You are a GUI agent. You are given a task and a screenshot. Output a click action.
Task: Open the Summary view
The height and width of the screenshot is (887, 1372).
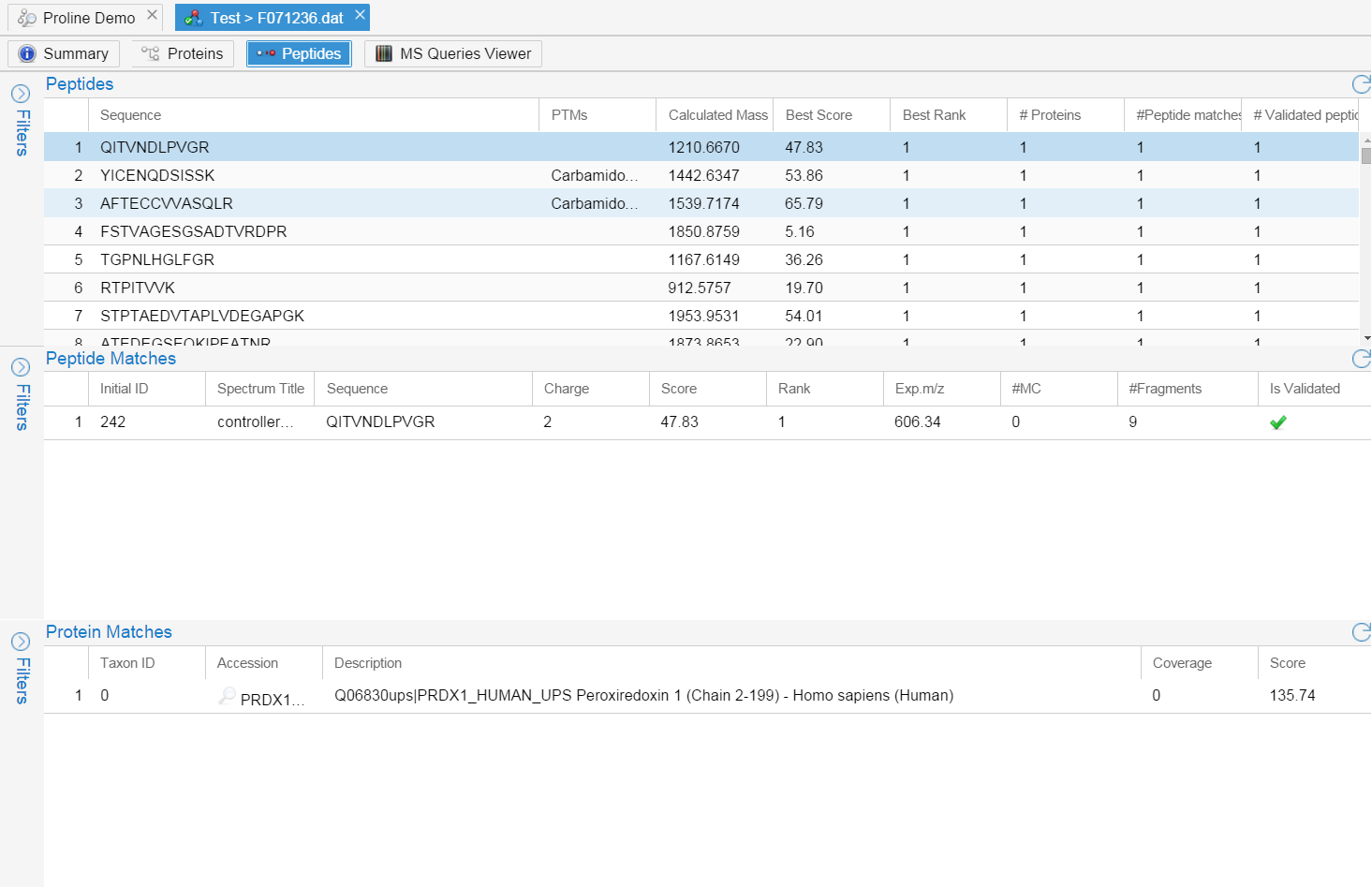[64, 53]
